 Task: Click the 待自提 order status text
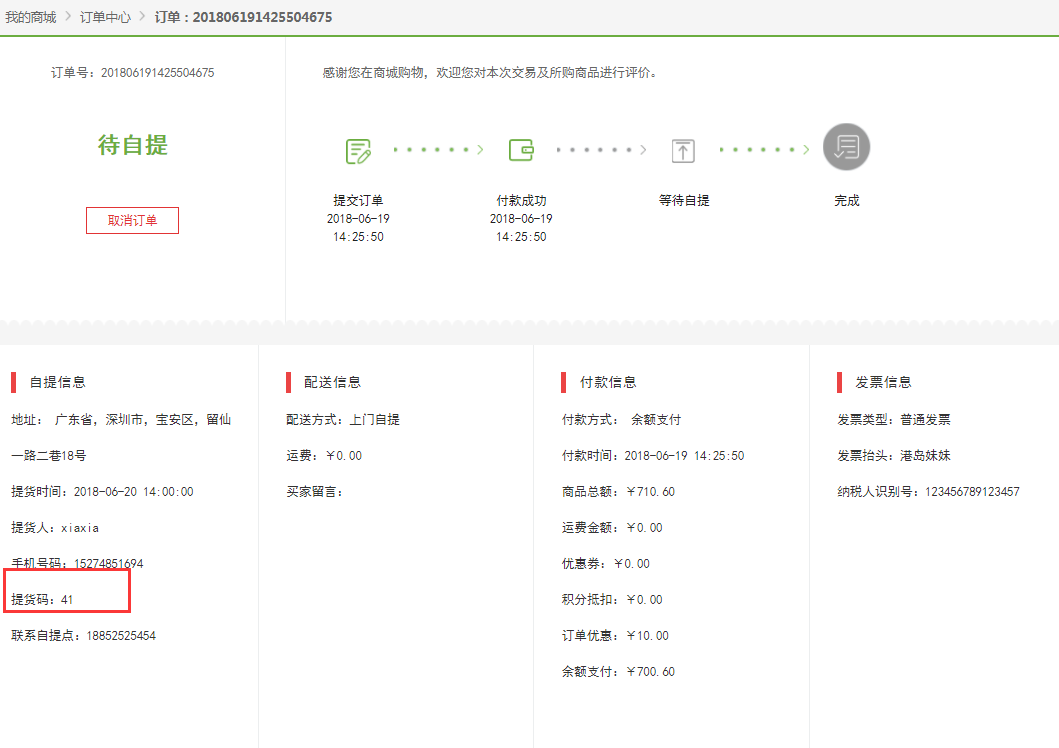point(132,145)
